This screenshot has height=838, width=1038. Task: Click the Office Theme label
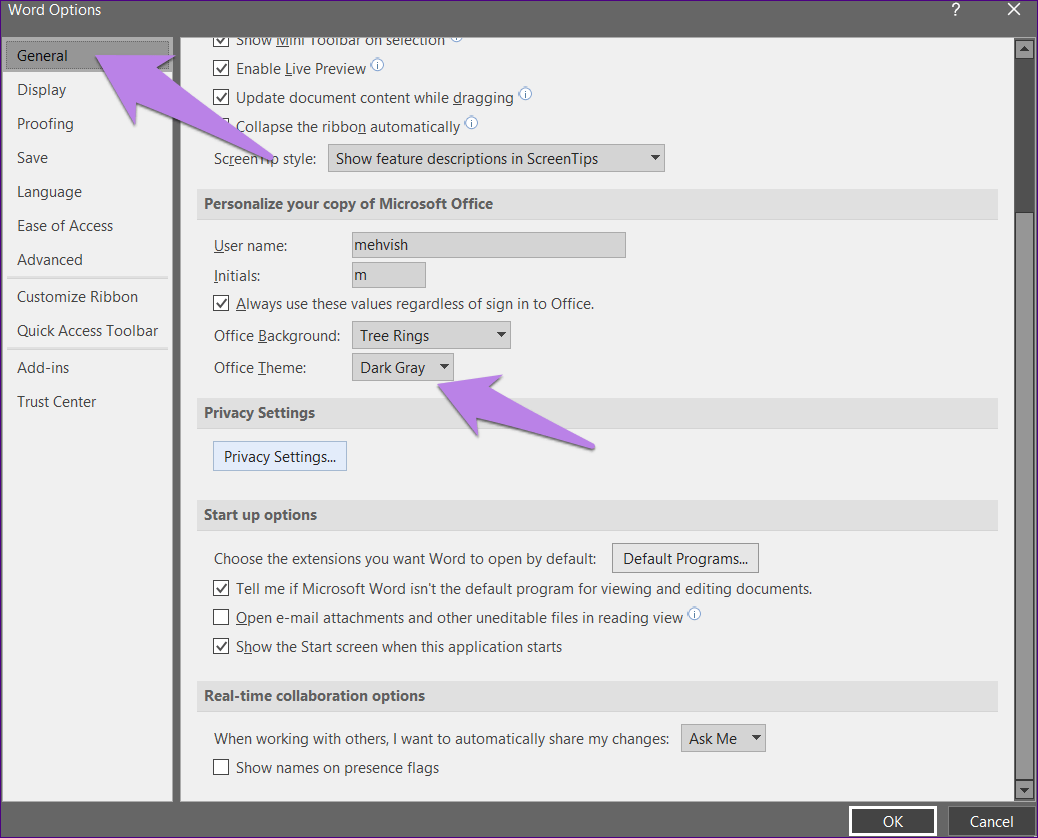point(260,367)
